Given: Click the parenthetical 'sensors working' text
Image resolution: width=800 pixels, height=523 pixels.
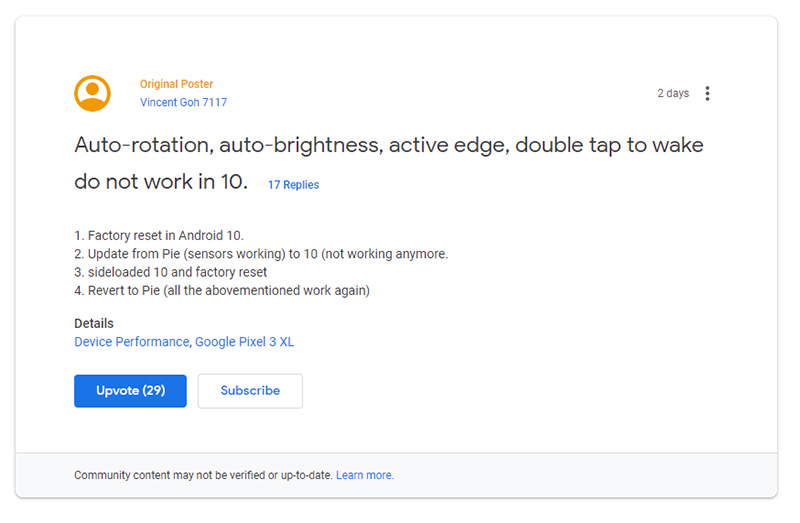Looking at the screenshot, I should click(235, 254).
